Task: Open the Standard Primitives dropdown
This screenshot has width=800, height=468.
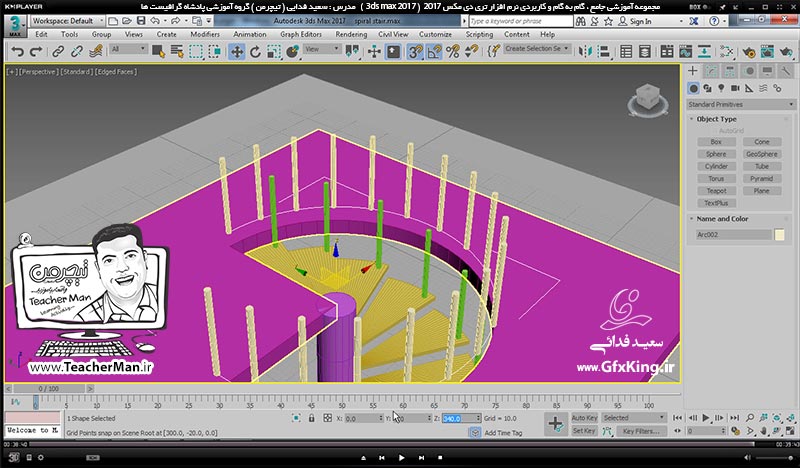Action: pyautogui.click(x=741, y=104)
